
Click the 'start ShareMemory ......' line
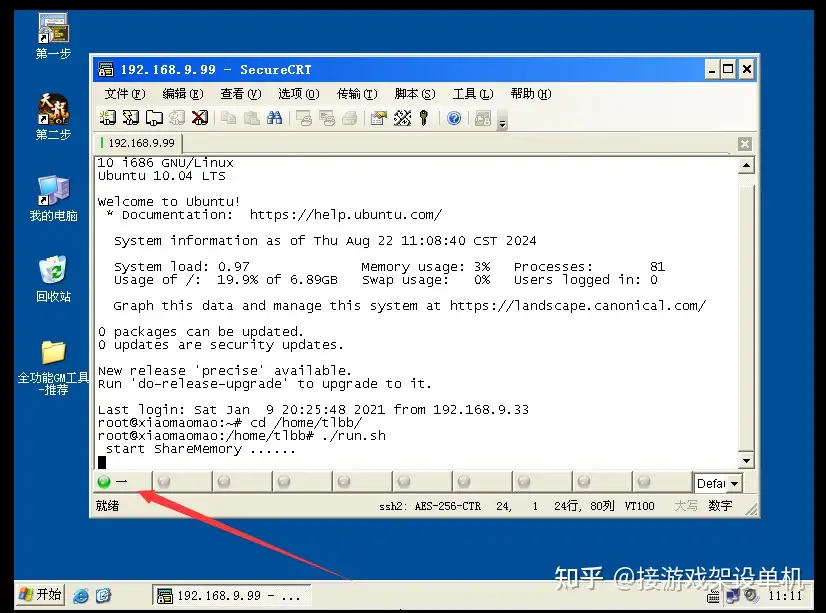[200, 449]
